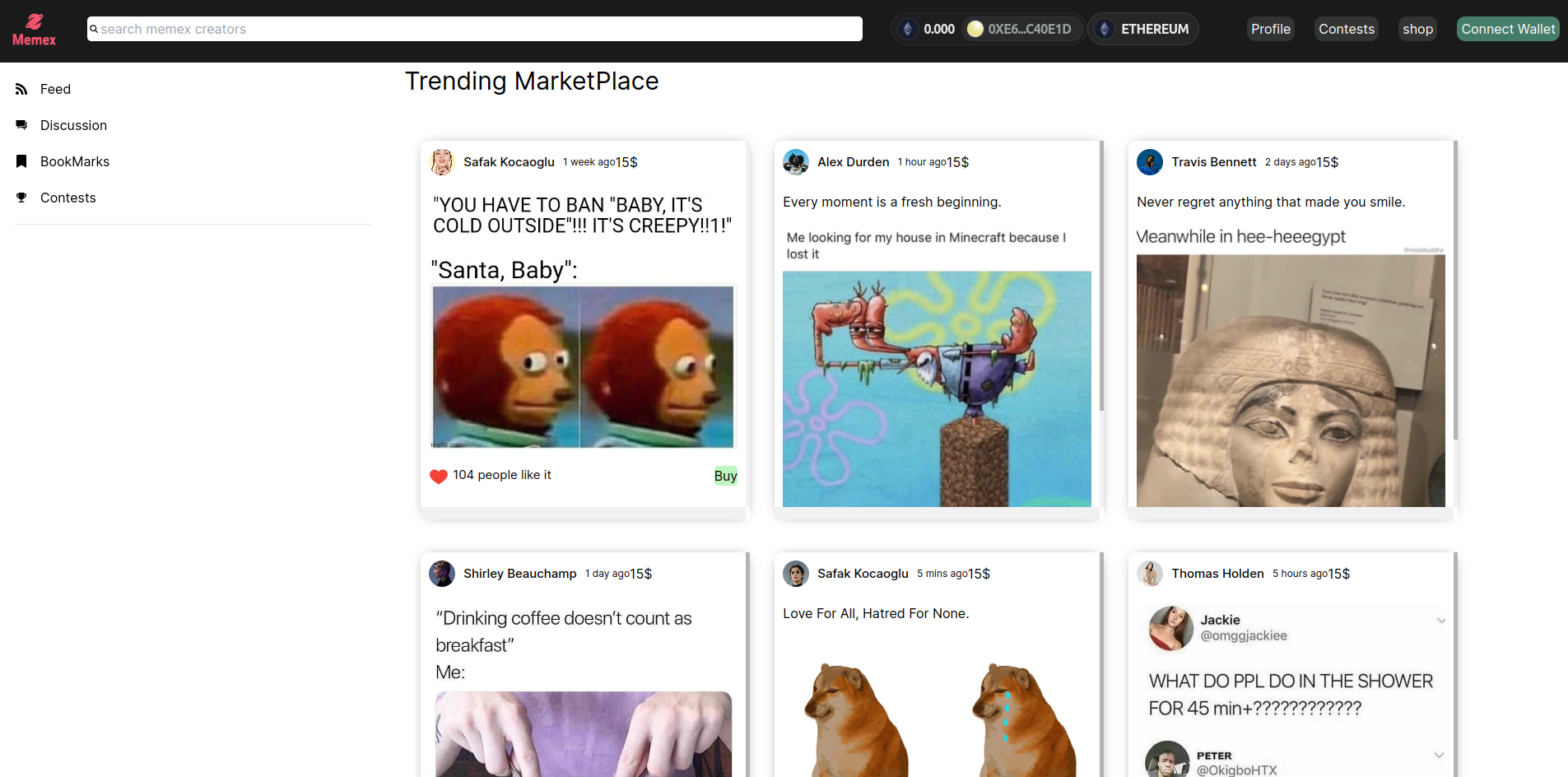Click the yellow coin icon next to wallet address
This screenshot has width=1568, height=777.
[975, 28]
